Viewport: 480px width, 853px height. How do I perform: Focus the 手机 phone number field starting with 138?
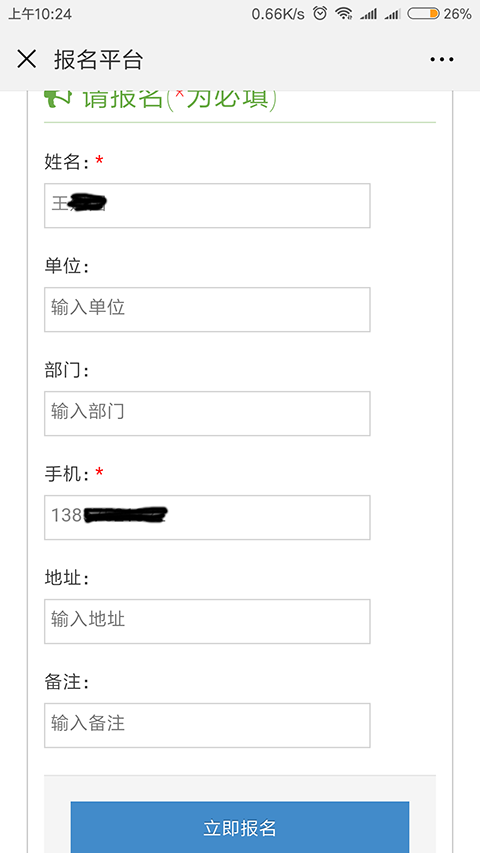point(207,517)
